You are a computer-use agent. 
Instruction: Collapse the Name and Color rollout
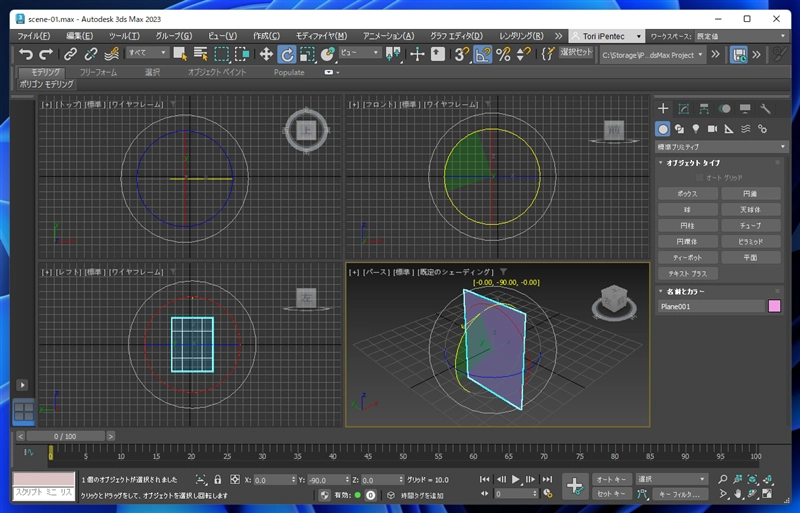point(660,291)
